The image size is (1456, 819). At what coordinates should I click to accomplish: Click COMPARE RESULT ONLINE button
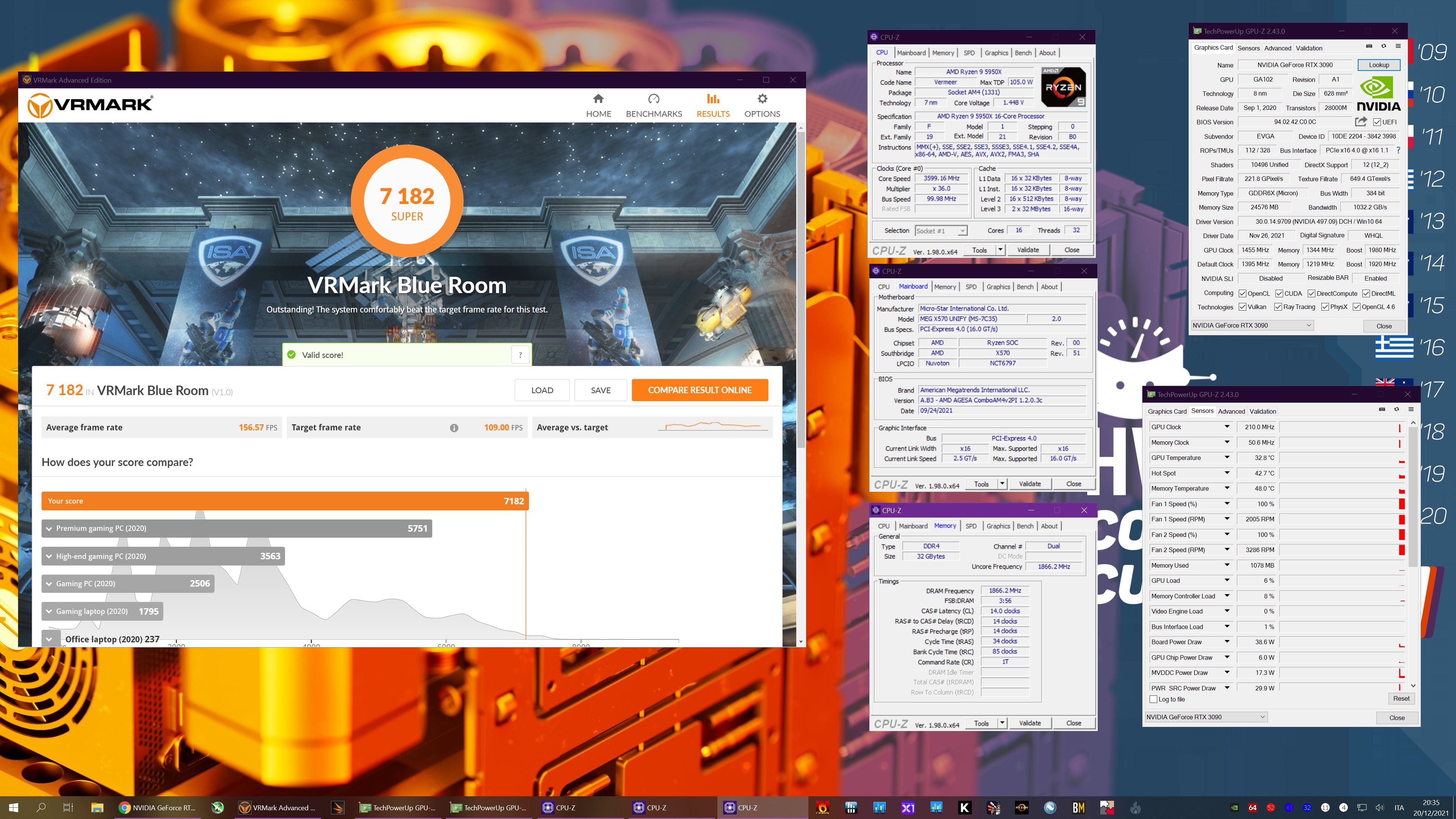(x=700, y=390)
